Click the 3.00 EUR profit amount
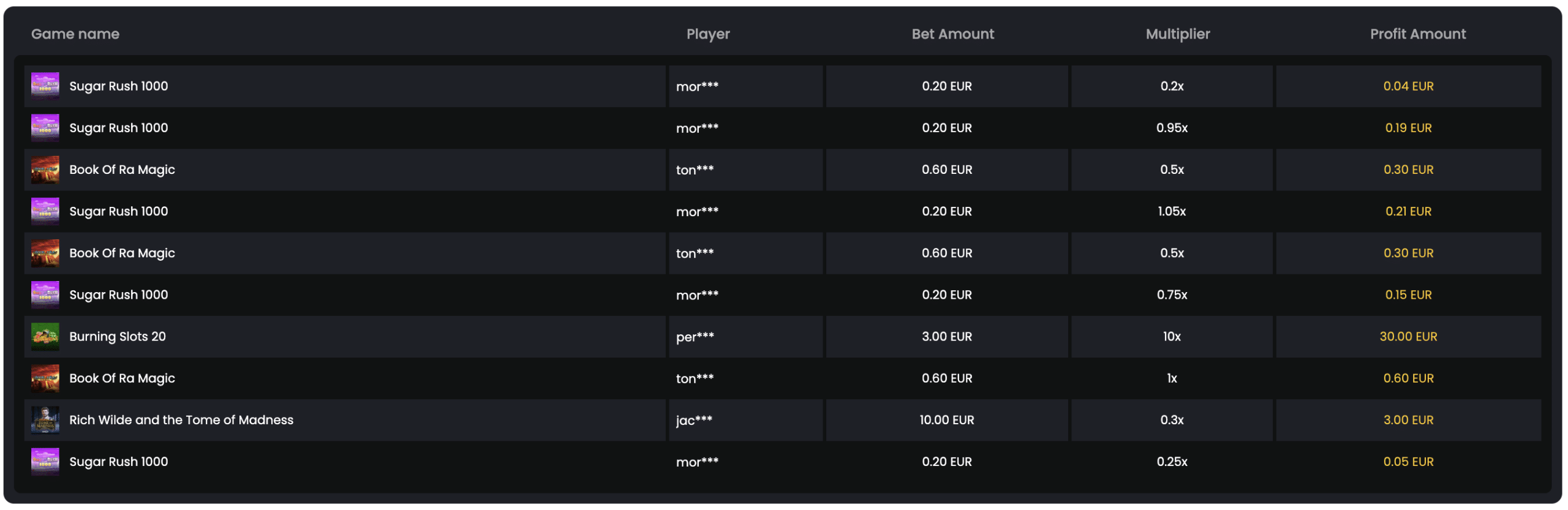This screenshot has width=1568, height=510. [1408, 420]
